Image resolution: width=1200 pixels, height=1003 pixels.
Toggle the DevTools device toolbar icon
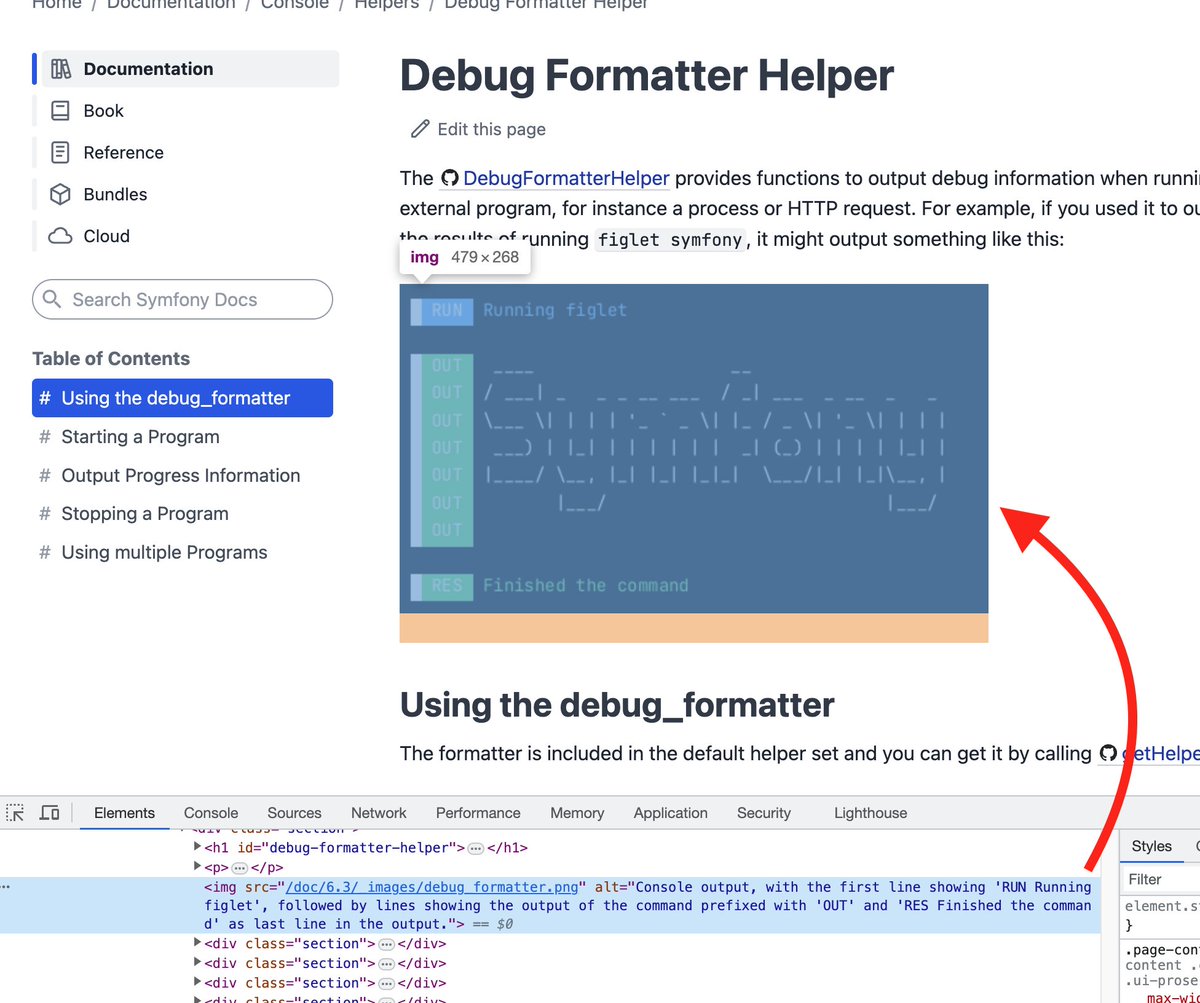[x=49, y=813]
